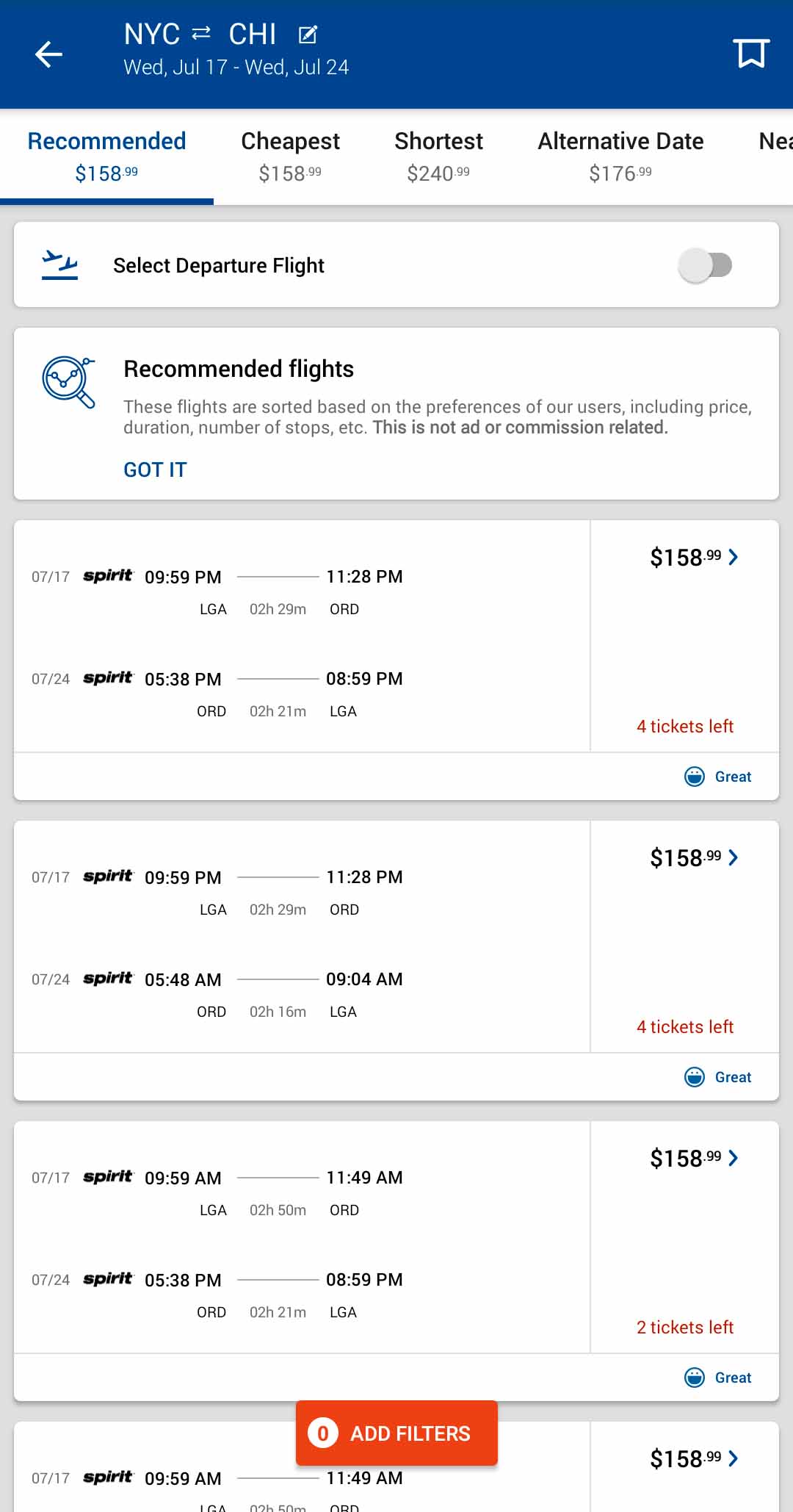Tap the bookmark icon in header
Image resolution: width=793 pixels, height=1512 pixels.
pyautogui.click(x=750, y=54)
